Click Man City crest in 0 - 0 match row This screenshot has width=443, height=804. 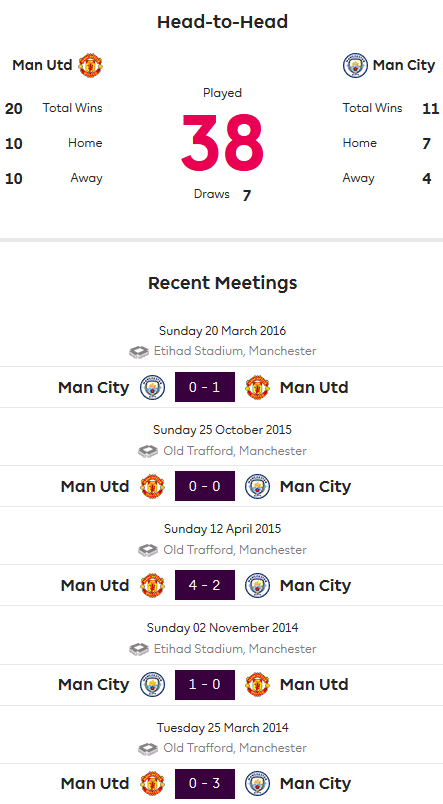tap(257, 487)
